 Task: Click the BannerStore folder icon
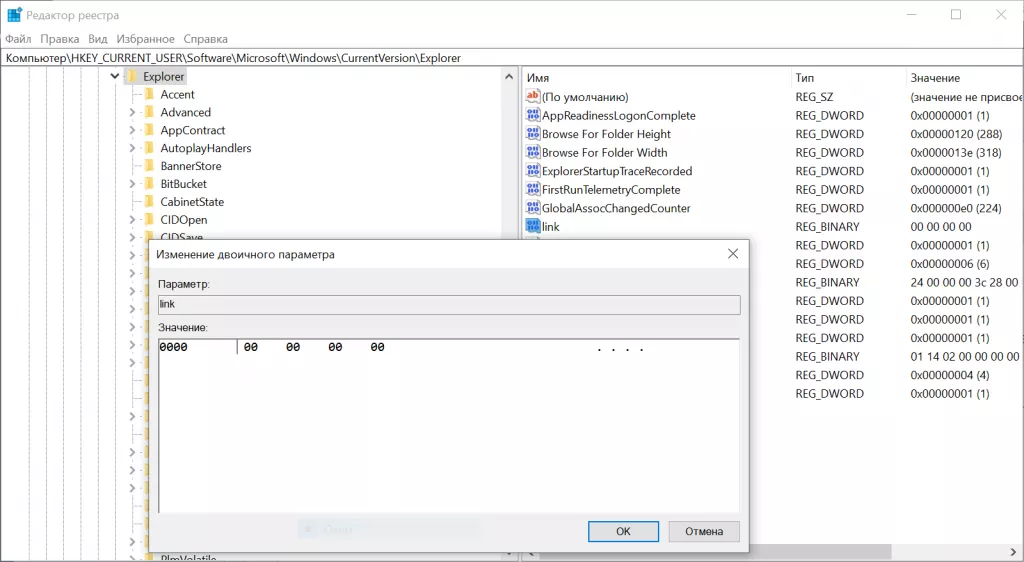click(149, 166)
